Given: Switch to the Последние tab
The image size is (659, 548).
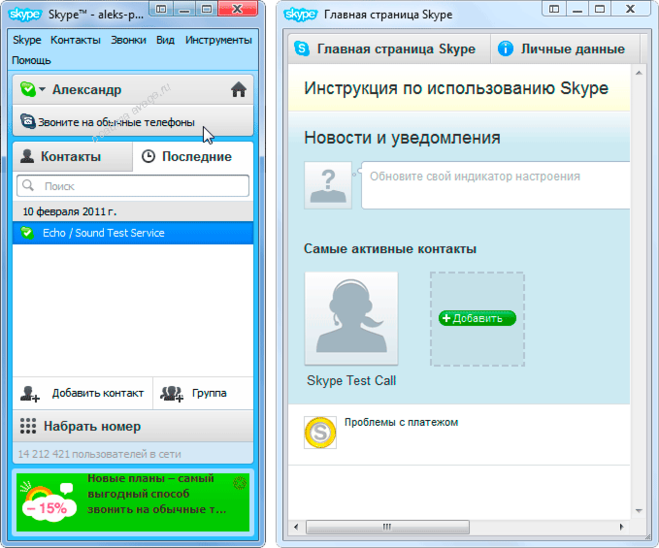Looking at the screenshot, I should click(193, 156).
